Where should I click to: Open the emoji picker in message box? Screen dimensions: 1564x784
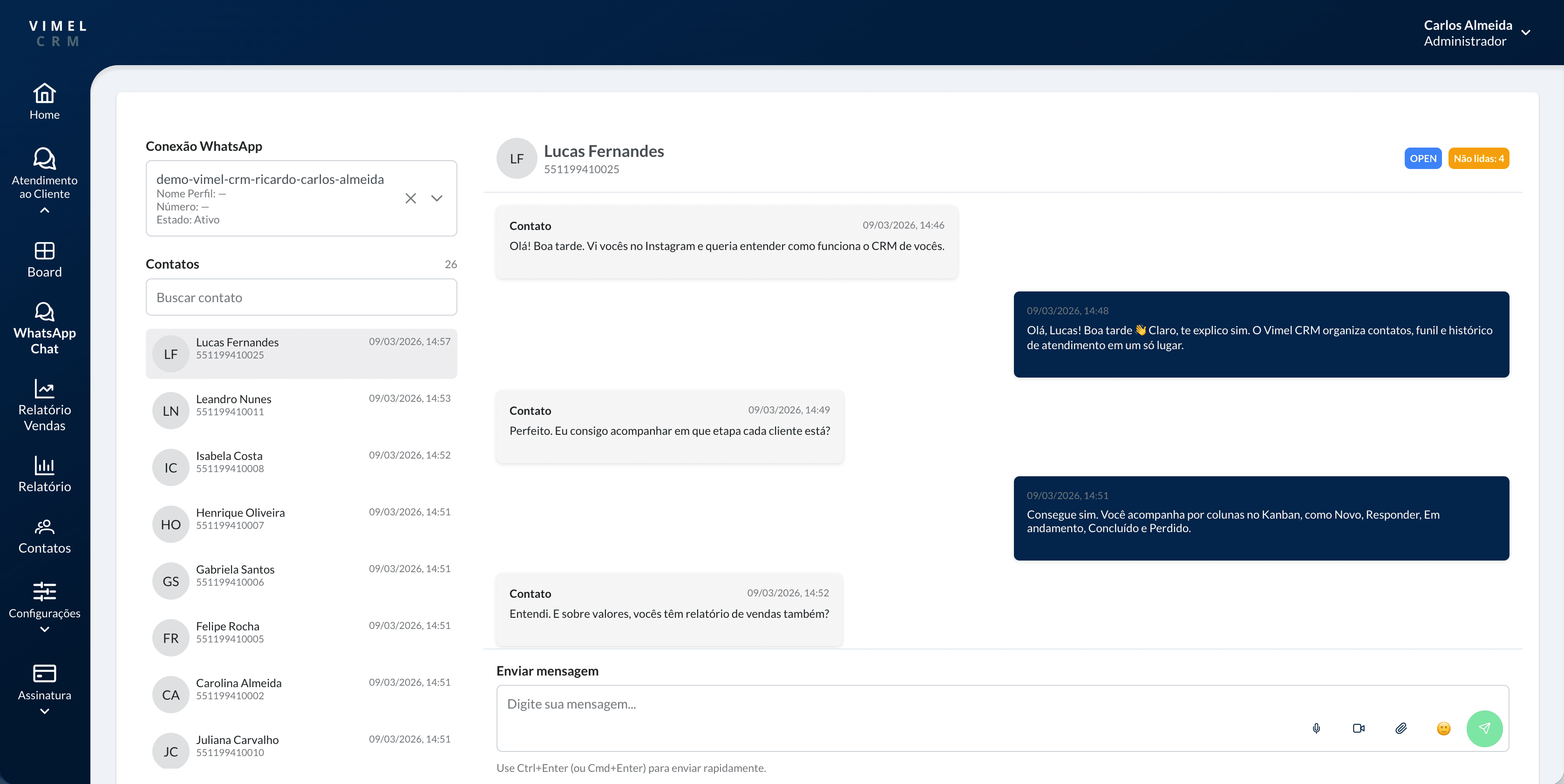1444,729
